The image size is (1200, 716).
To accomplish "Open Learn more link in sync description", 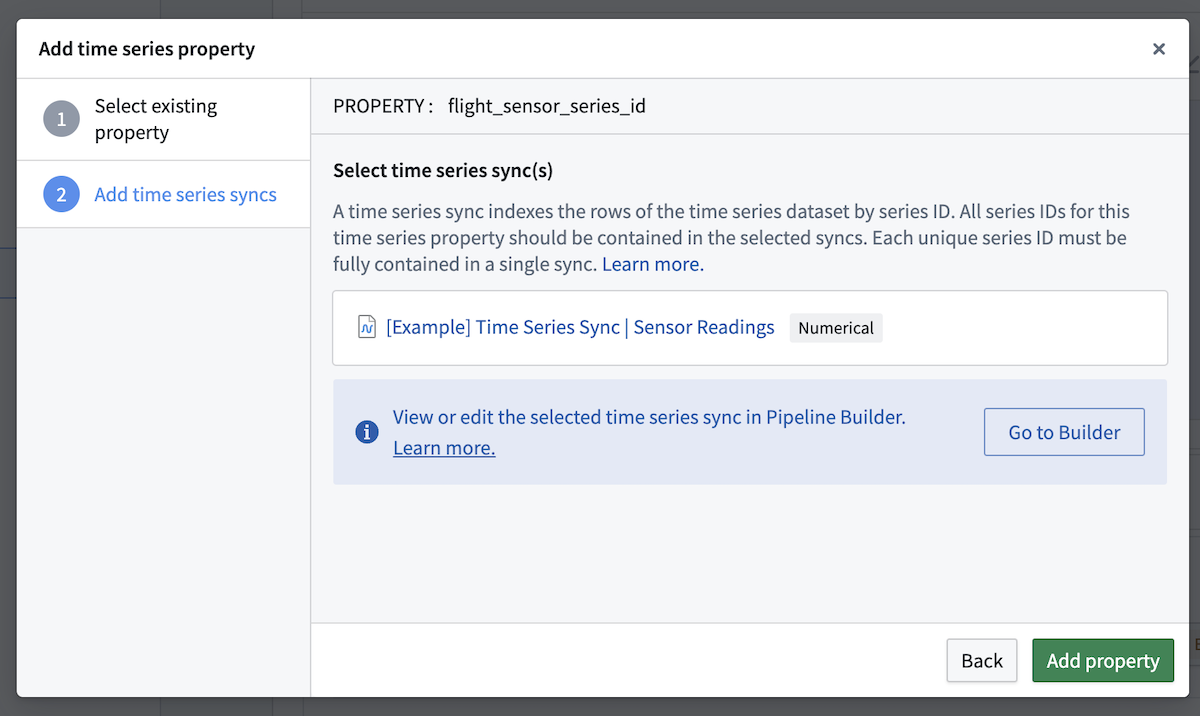I will [653, 265].
